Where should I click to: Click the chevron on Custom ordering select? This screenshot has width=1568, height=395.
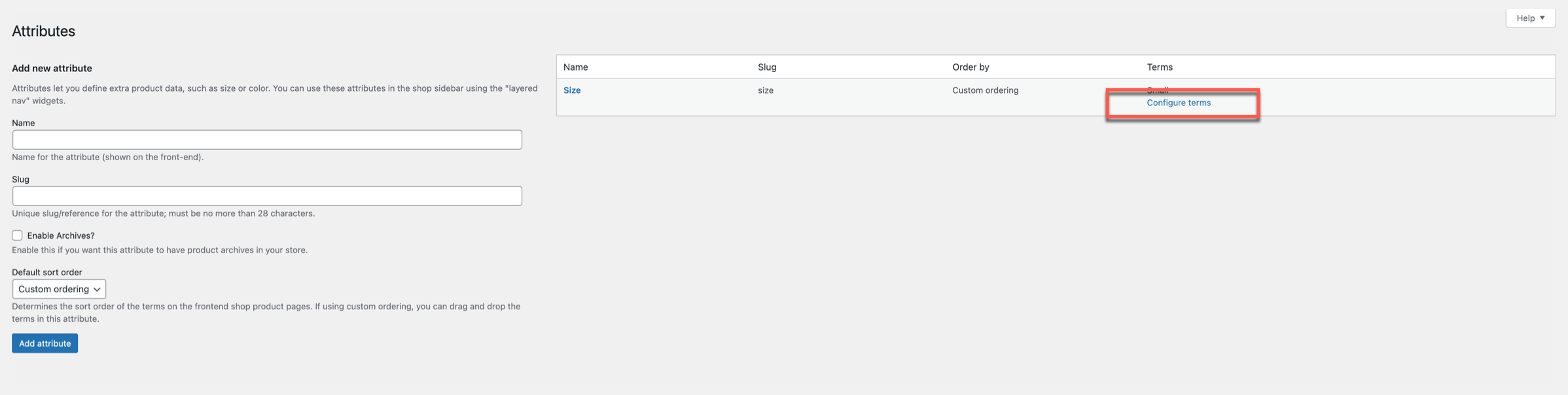click(x=97, y=289)
